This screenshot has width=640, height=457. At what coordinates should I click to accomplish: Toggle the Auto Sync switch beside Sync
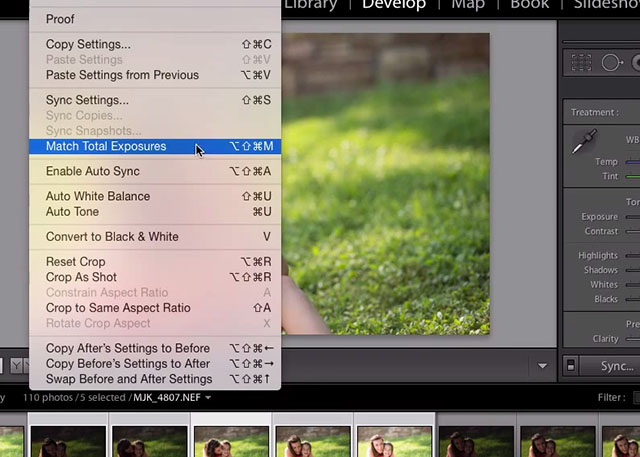point(571,366)
